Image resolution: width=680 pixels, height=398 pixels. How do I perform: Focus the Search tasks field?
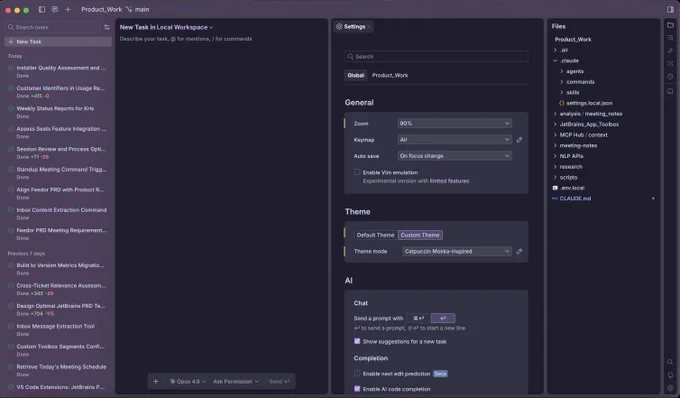(x=52, y=27)
